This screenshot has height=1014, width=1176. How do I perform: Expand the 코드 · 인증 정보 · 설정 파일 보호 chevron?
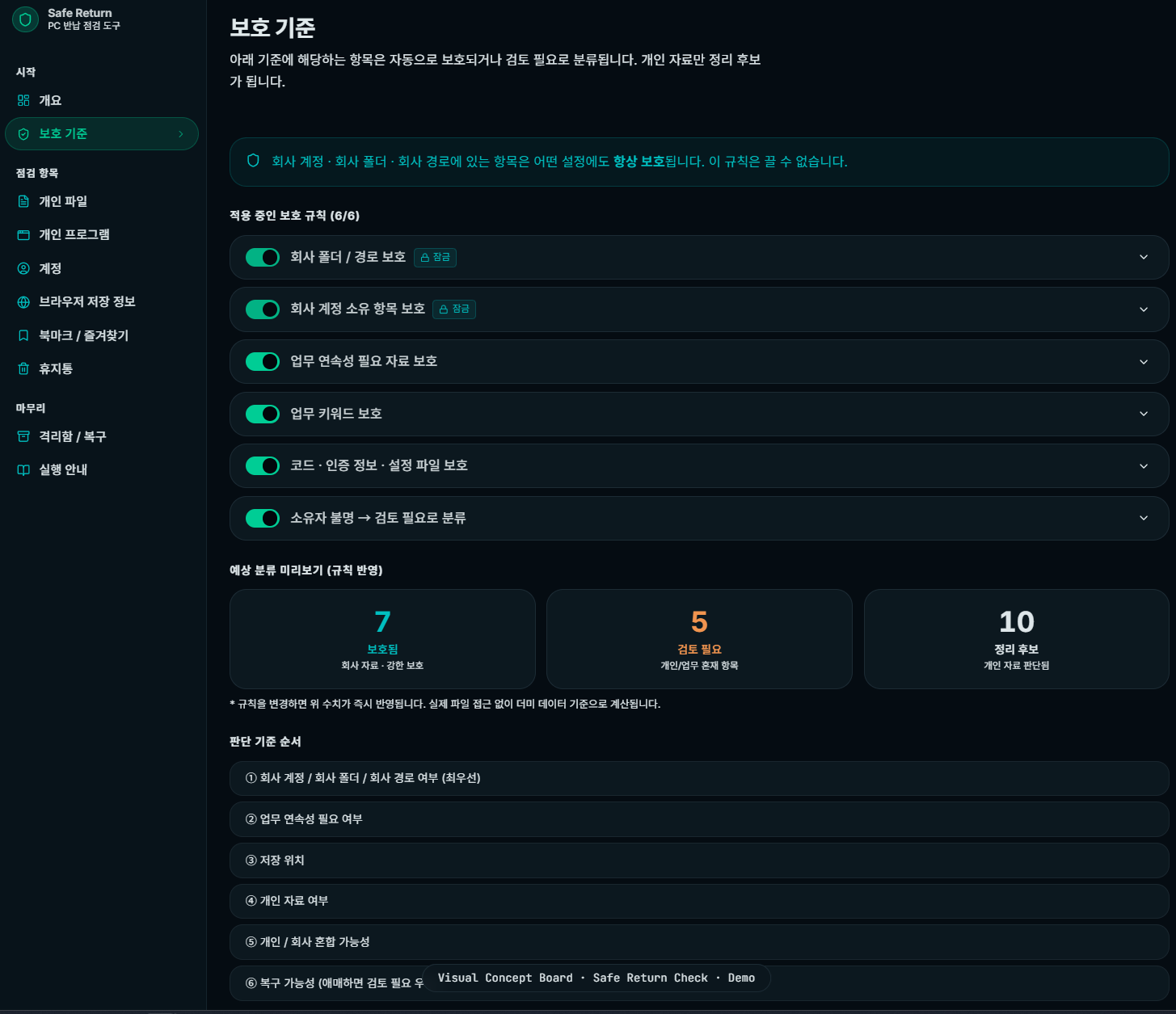pos(1143,465)
